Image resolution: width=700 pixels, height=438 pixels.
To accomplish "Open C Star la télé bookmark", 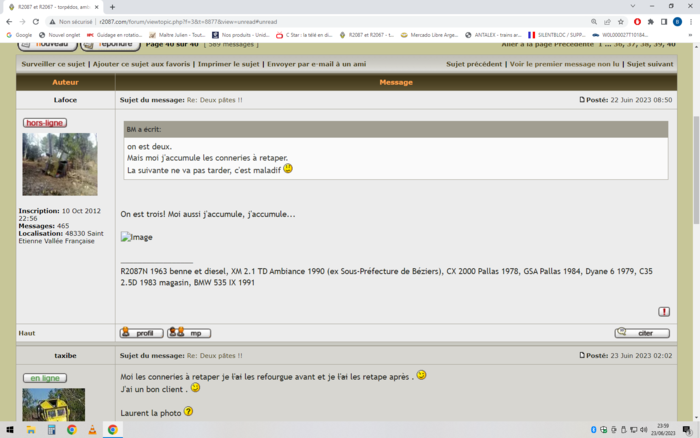I will [x=304, y=35].
